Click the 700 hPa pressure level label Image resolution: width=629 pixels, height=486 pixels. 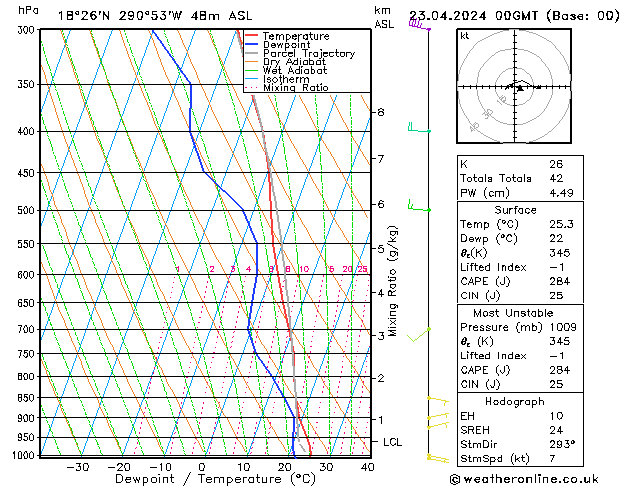(26, 330)
